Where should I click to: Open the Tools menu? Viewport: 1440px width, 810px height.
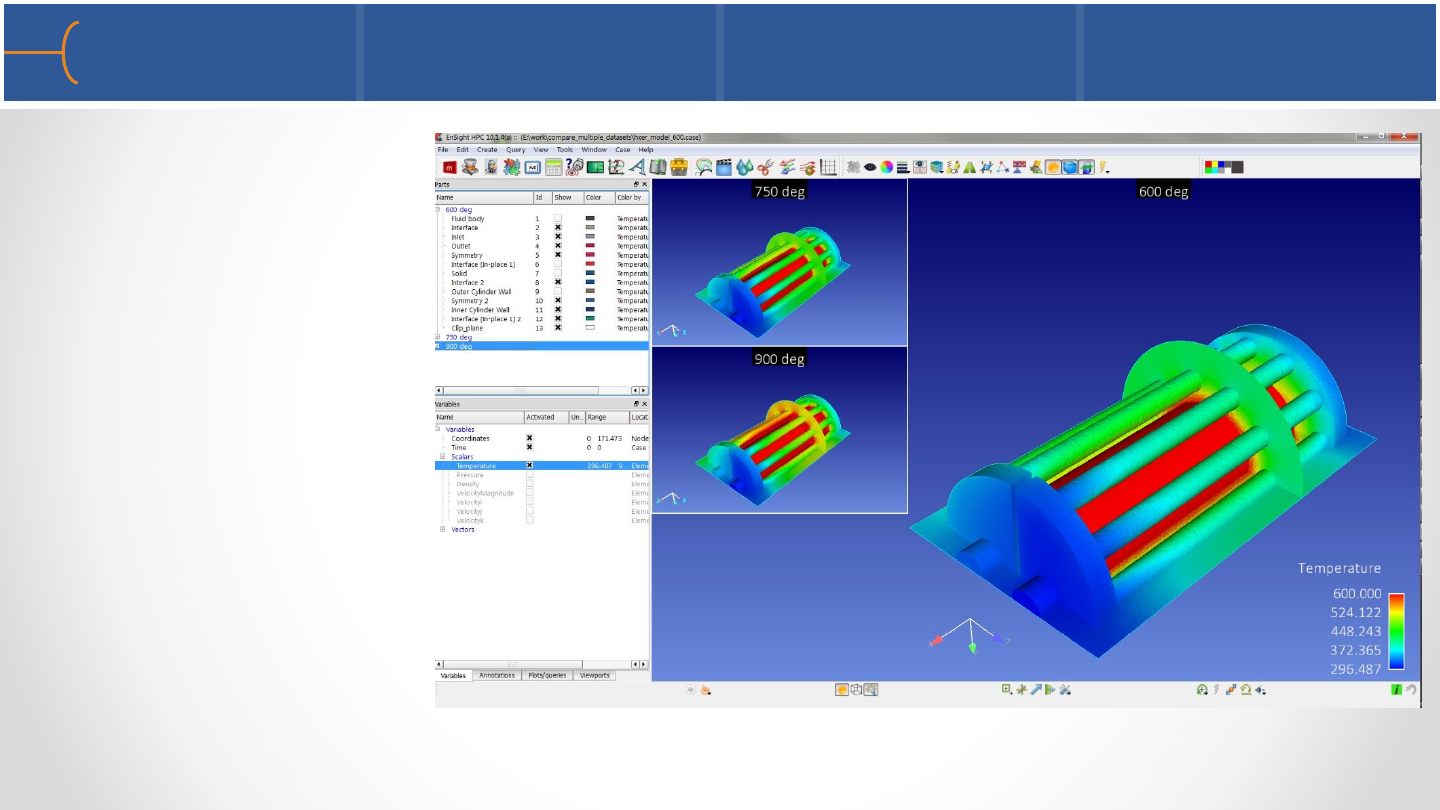point(565,149)
